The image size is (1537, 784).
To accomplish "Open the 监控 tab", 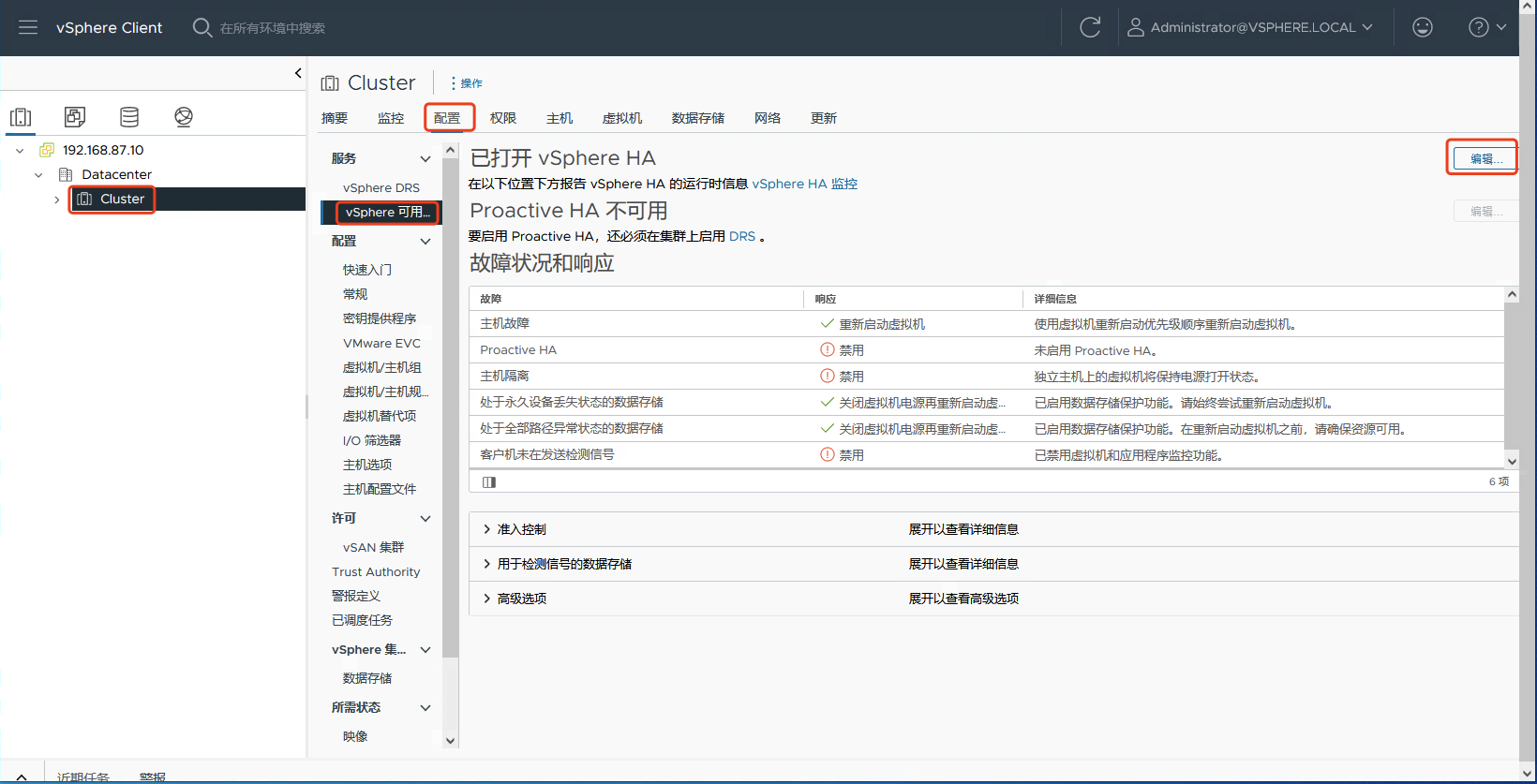I will [391, 118].
